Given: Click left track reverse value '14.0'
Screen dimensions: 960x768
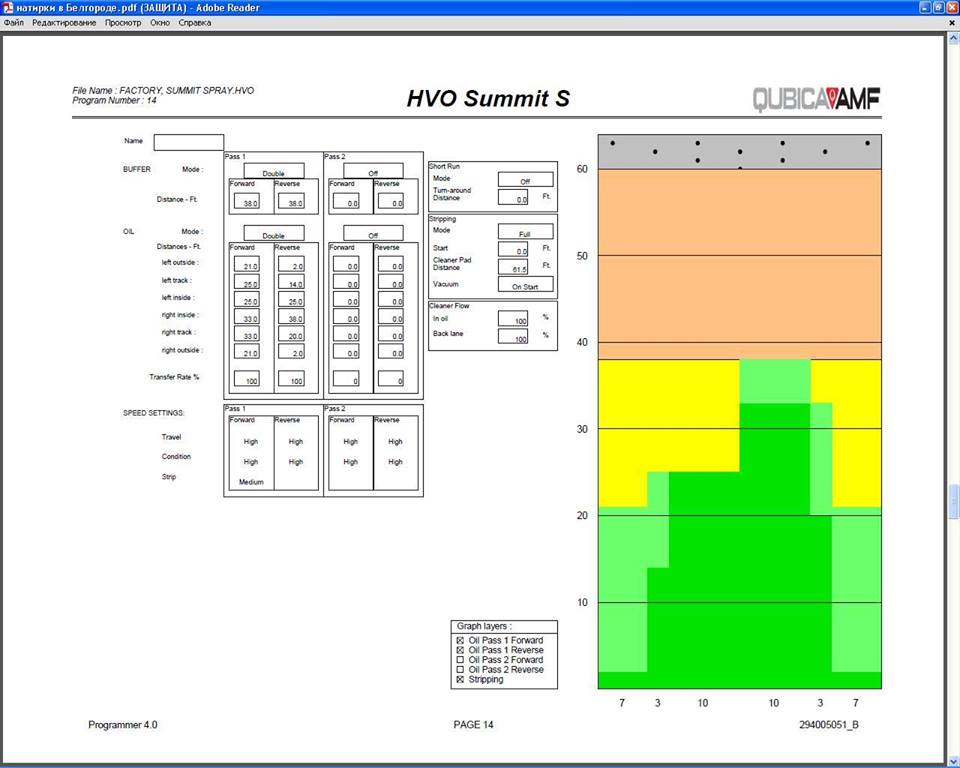Looking at the screenshot, I should click(x=291, y=282).
